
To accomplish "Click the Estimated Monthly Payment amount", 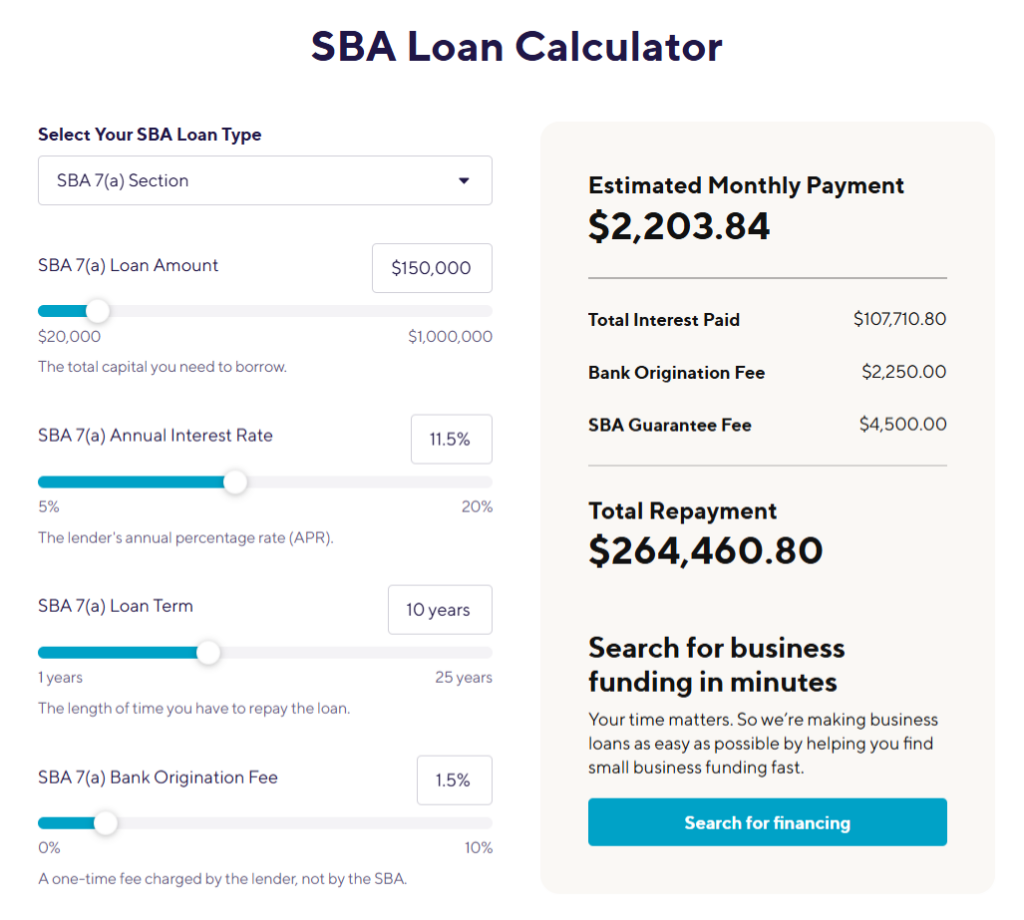I will pos(679,226).
